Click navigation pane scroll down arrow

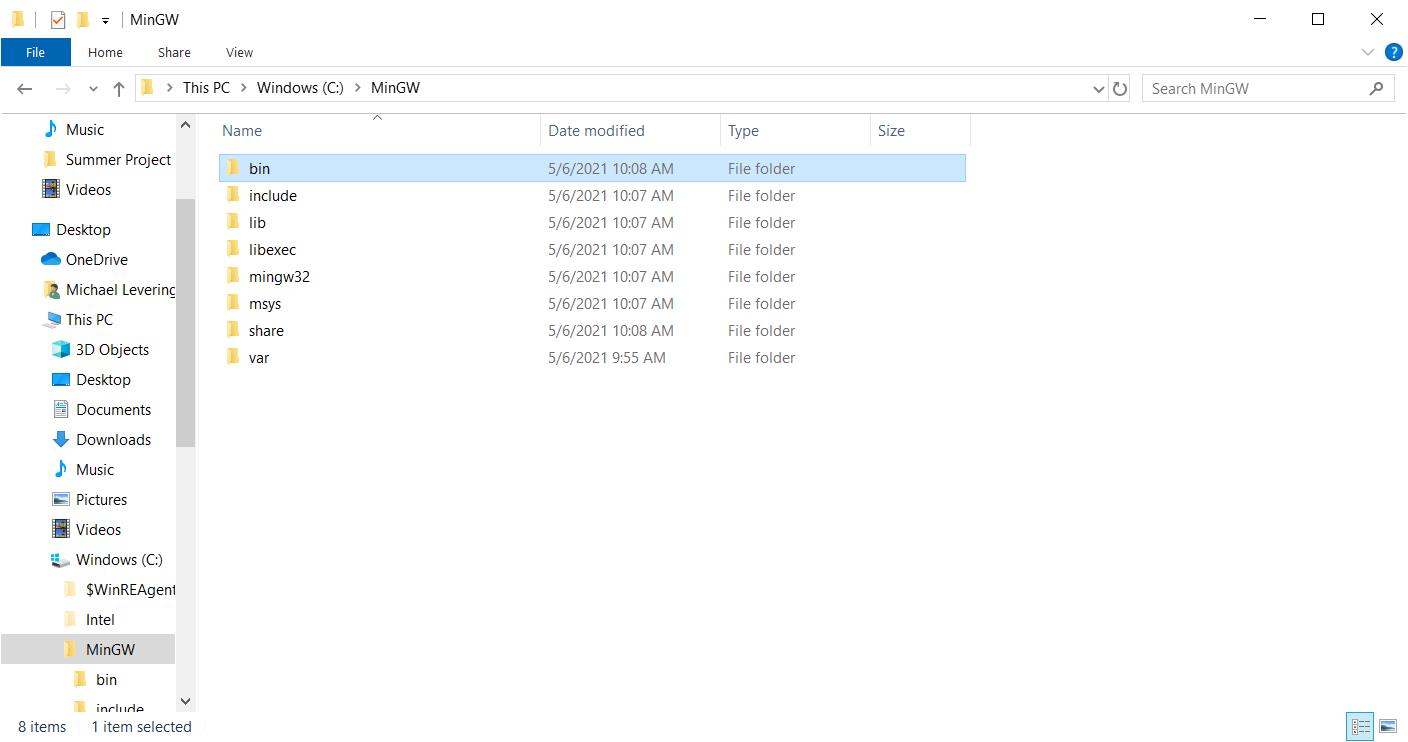(x=185, y=702)
